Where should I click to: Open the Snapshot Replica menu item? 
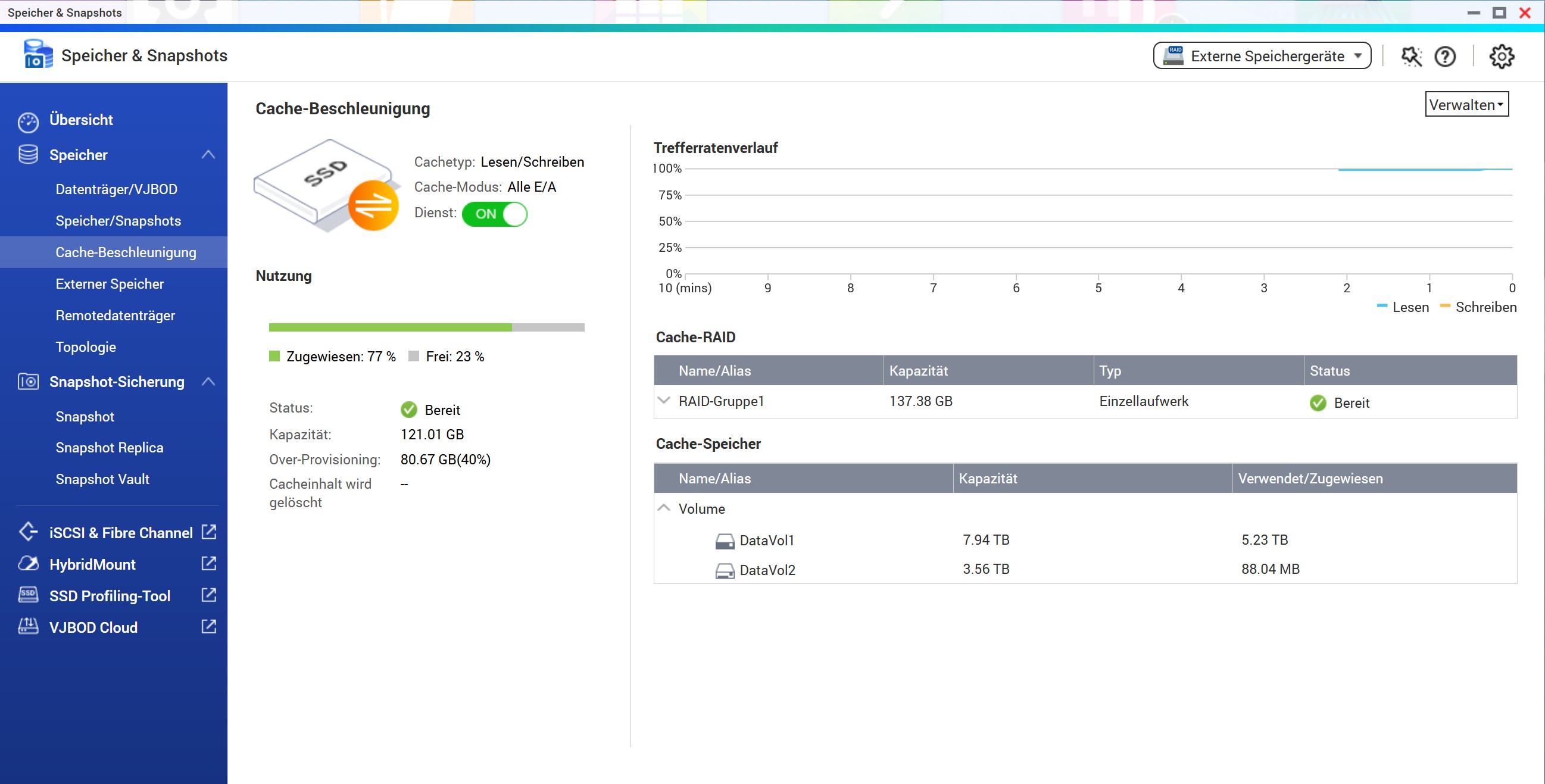109,448
